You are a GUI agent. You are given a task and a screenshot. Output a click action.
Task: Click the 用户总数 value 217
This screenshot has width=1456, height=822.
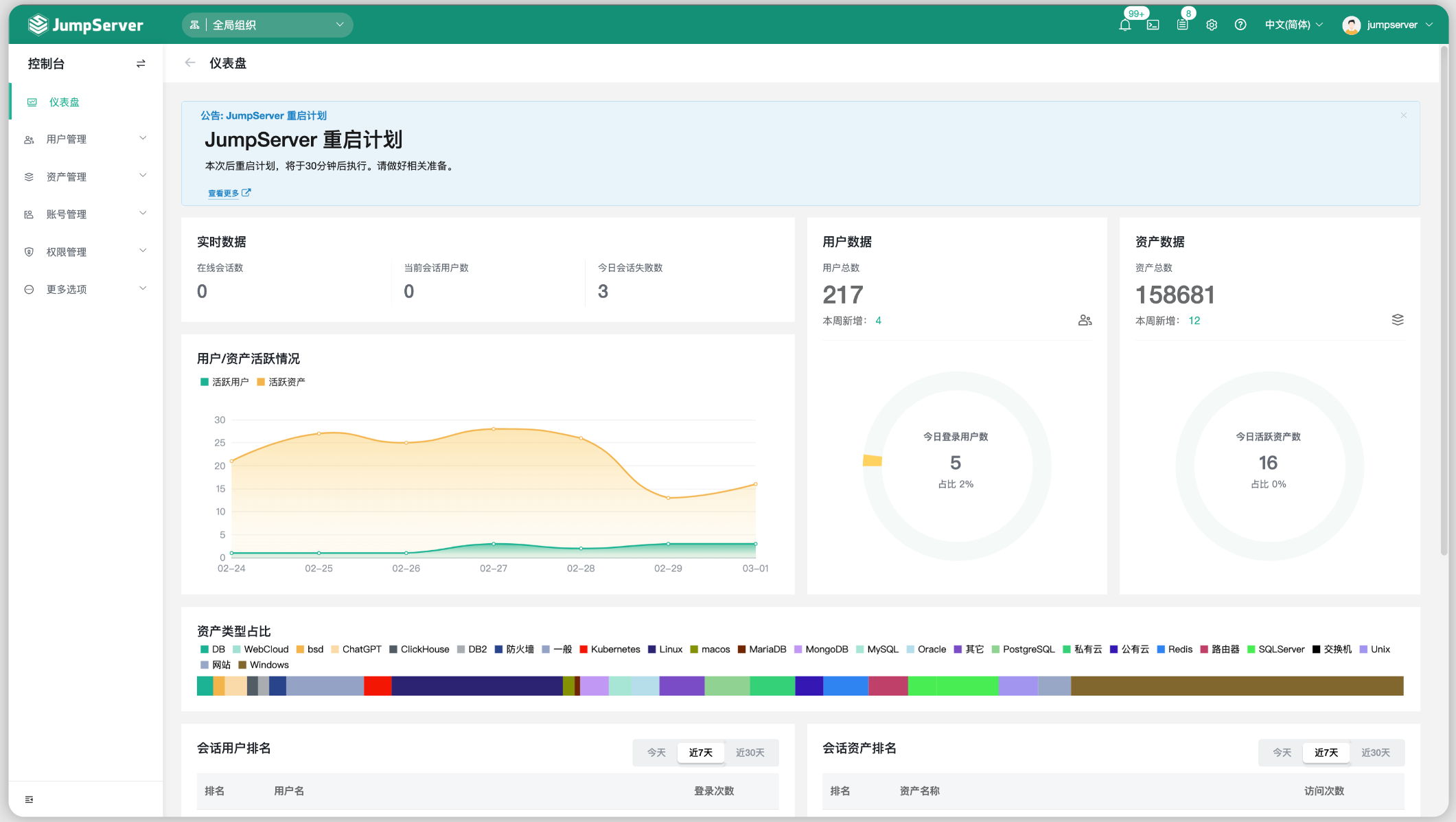coord(843,295)
